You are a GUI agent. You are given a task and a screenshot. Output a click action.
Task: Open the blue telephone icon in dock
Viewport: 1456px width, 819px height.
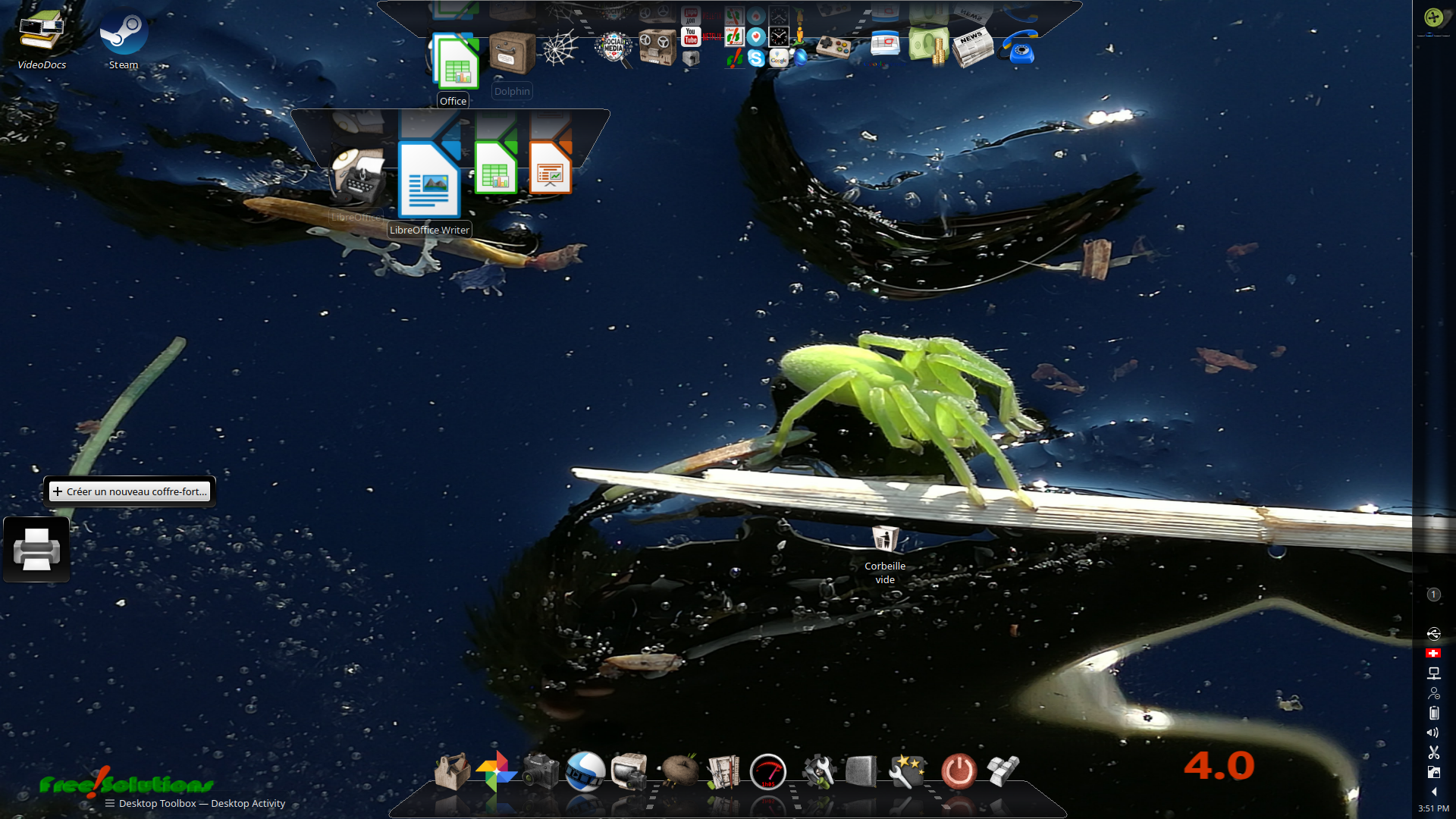(x=1018, y=48)
